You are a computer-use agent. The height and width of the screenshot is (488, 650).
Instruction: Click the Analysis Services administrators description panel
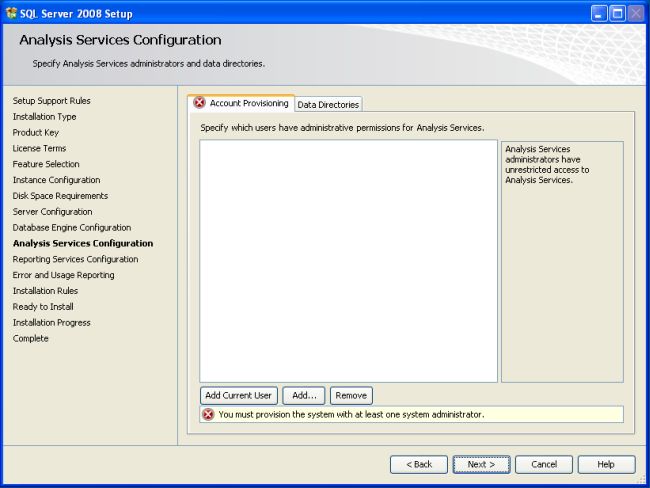[x=562, y=262]
